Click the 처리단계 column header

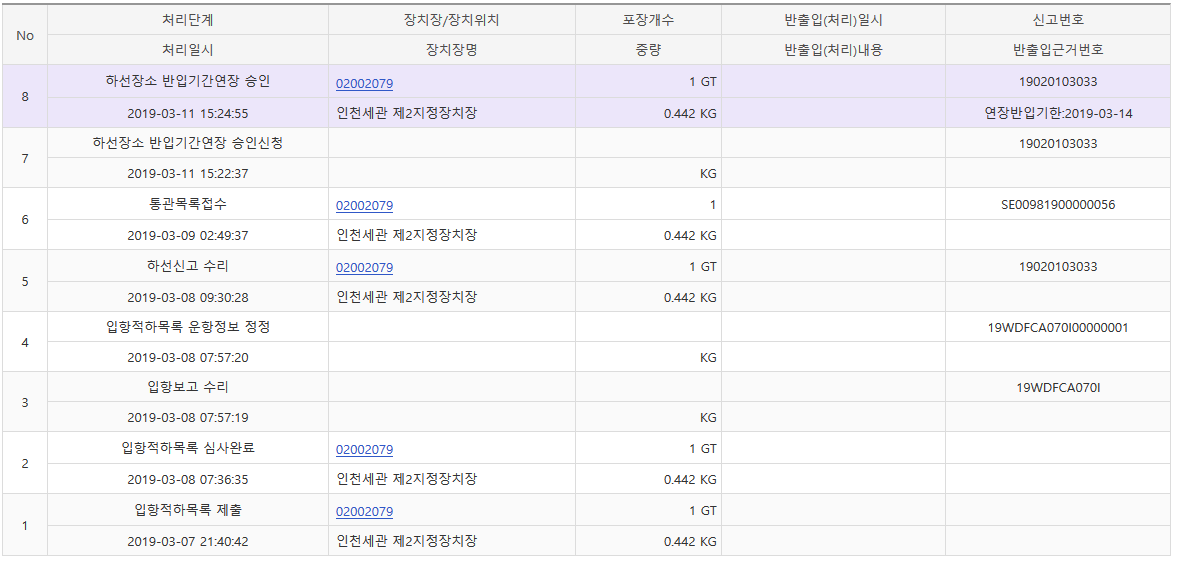pyautogui.click(x=187, y=20)
